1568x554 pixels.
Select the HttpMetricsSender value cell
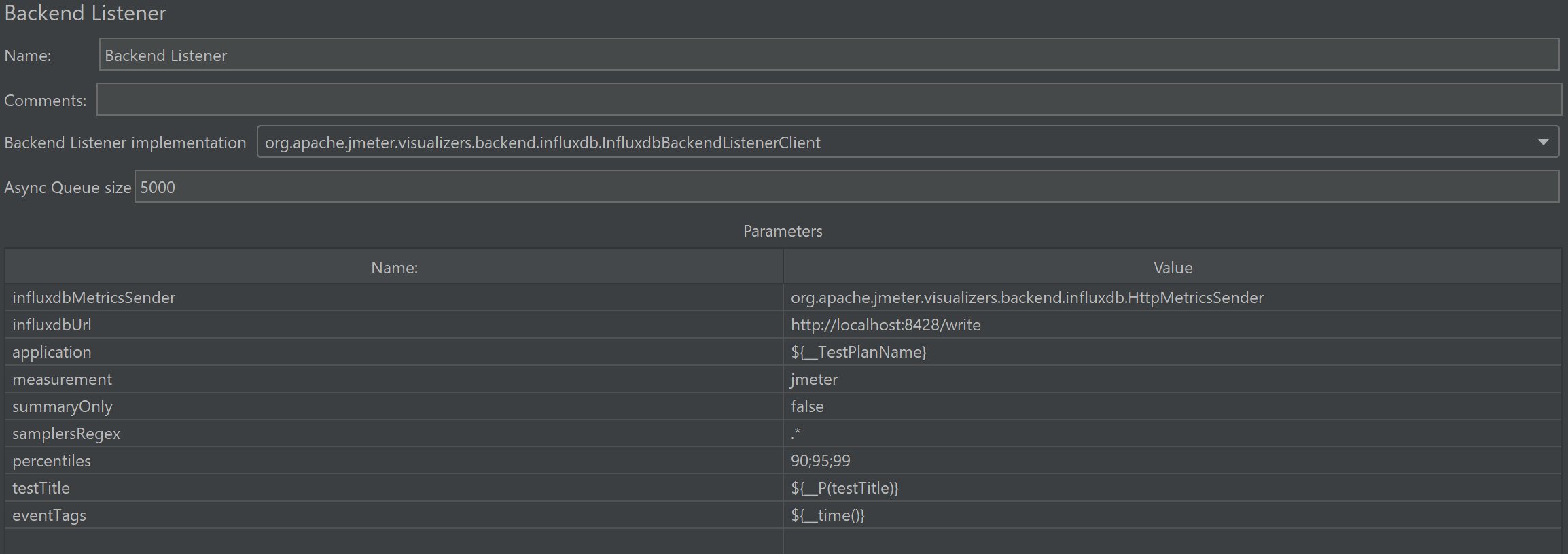tap(1027, 298)
